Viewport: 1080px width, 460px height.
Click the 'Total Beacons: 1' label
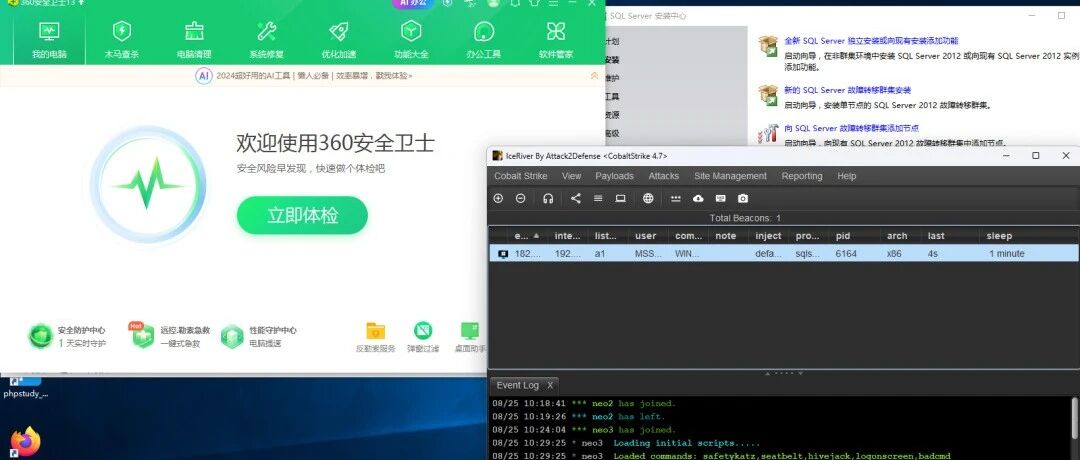745,218
